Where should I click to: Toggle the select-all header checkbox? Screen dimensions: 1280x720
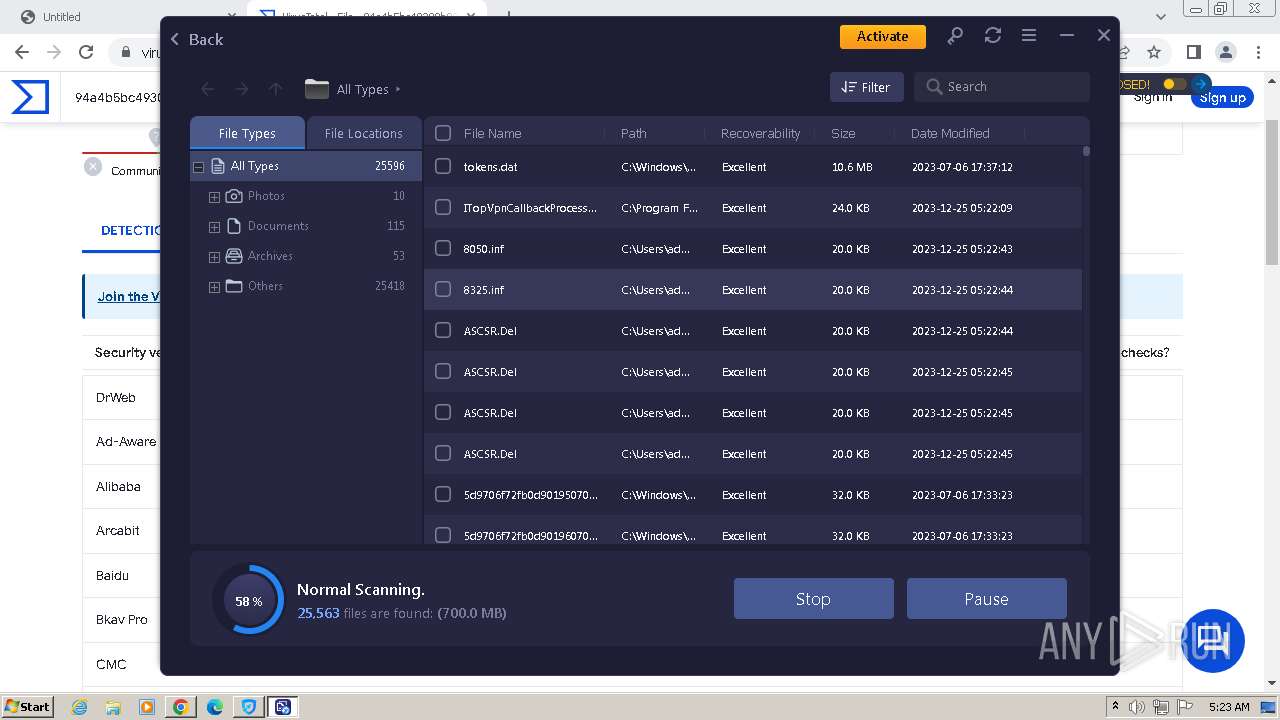[443, 133]
